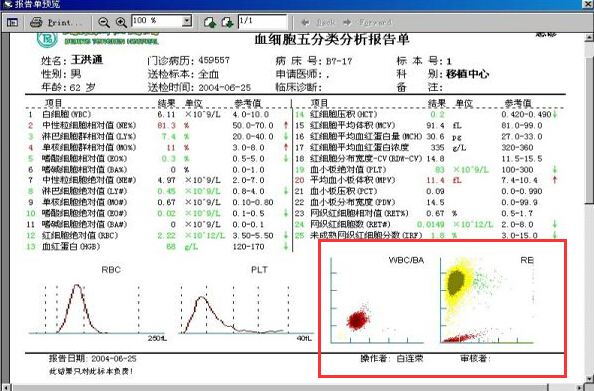Viewport: 594px width, 391px height.
Task: Open the zoom percentage dropdown arrow
Action: 186,21
